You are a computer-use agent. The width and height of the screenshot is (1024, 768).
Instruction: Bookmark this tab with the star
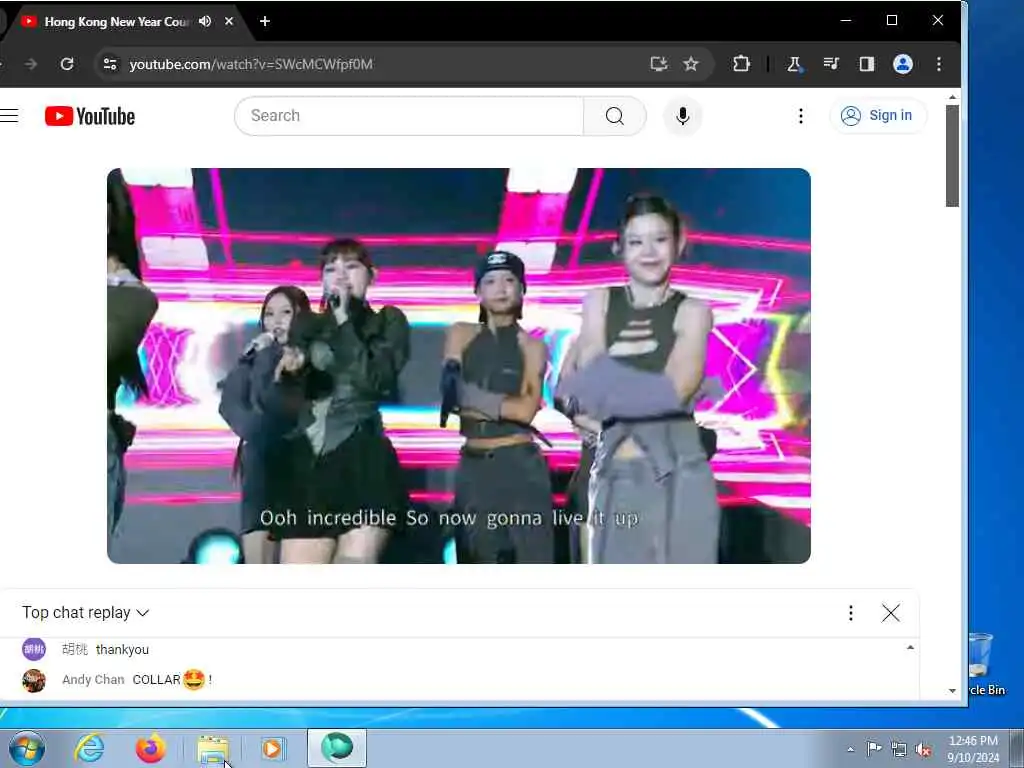click(691, 64)
